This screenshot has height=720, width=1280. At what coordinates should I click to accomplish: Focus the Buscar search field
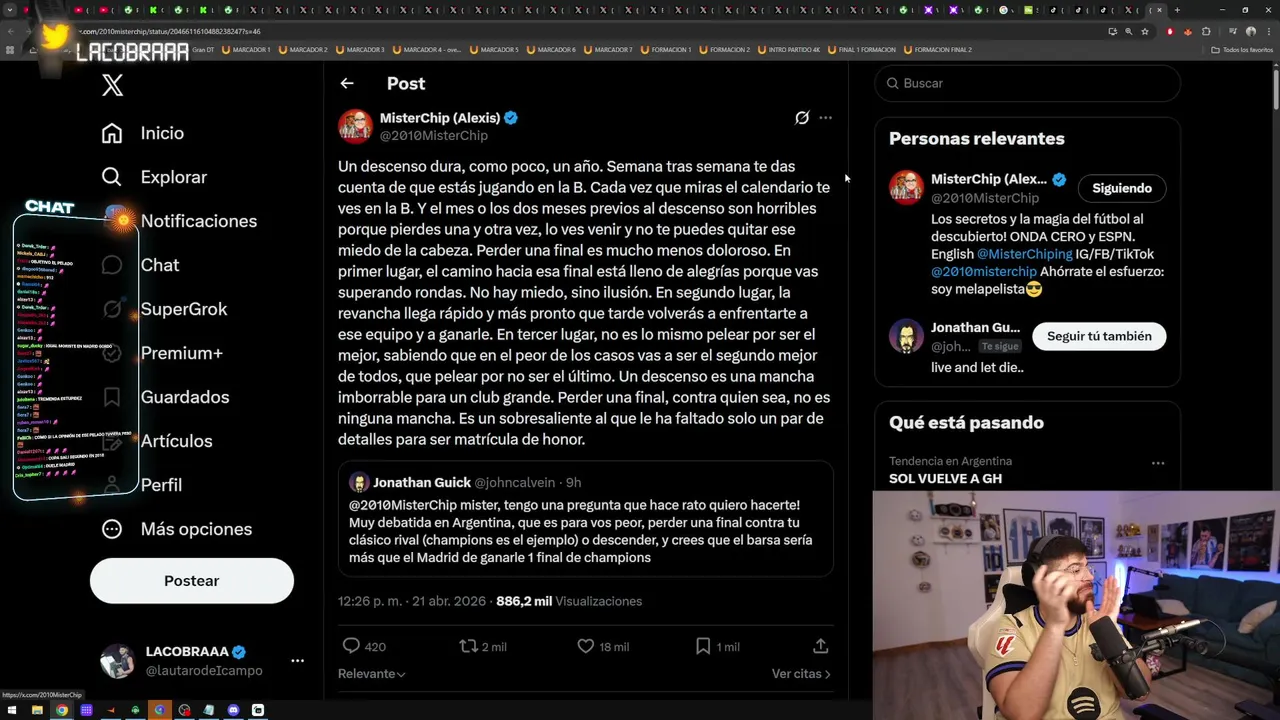tap(1028, 83)
